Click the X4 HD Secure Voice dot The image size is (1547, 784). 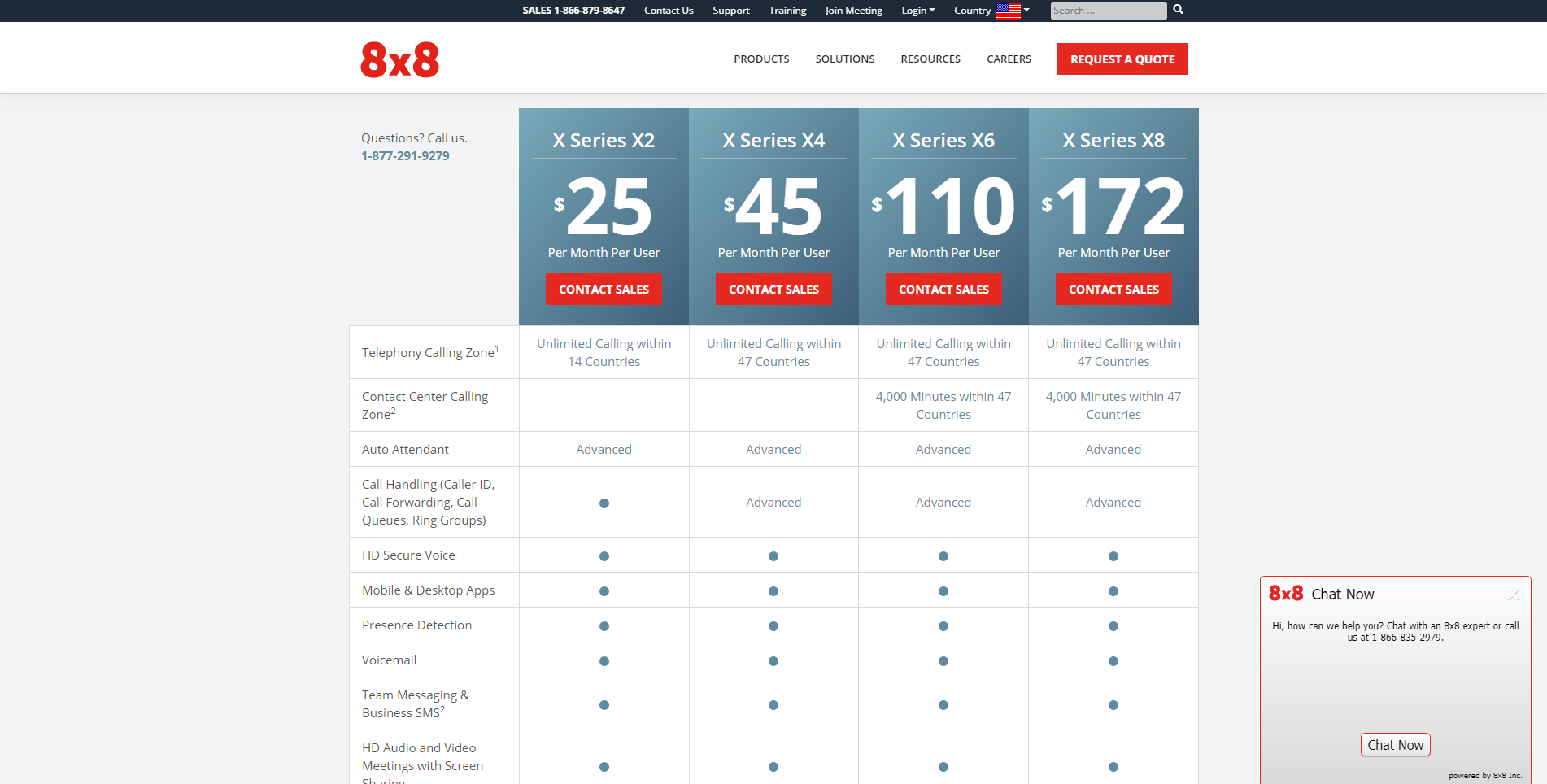(x=773, y=556)
